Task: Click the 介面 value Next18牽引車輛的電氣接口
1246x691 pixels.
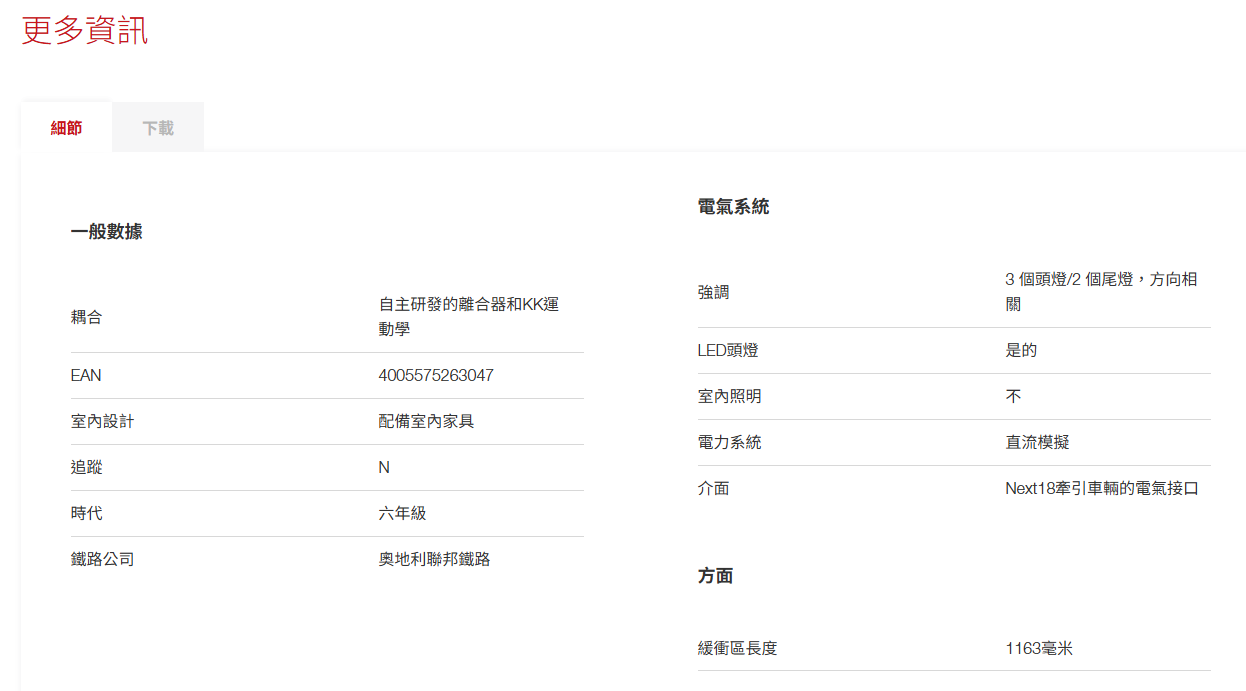Action: [x=1103, y=488]
